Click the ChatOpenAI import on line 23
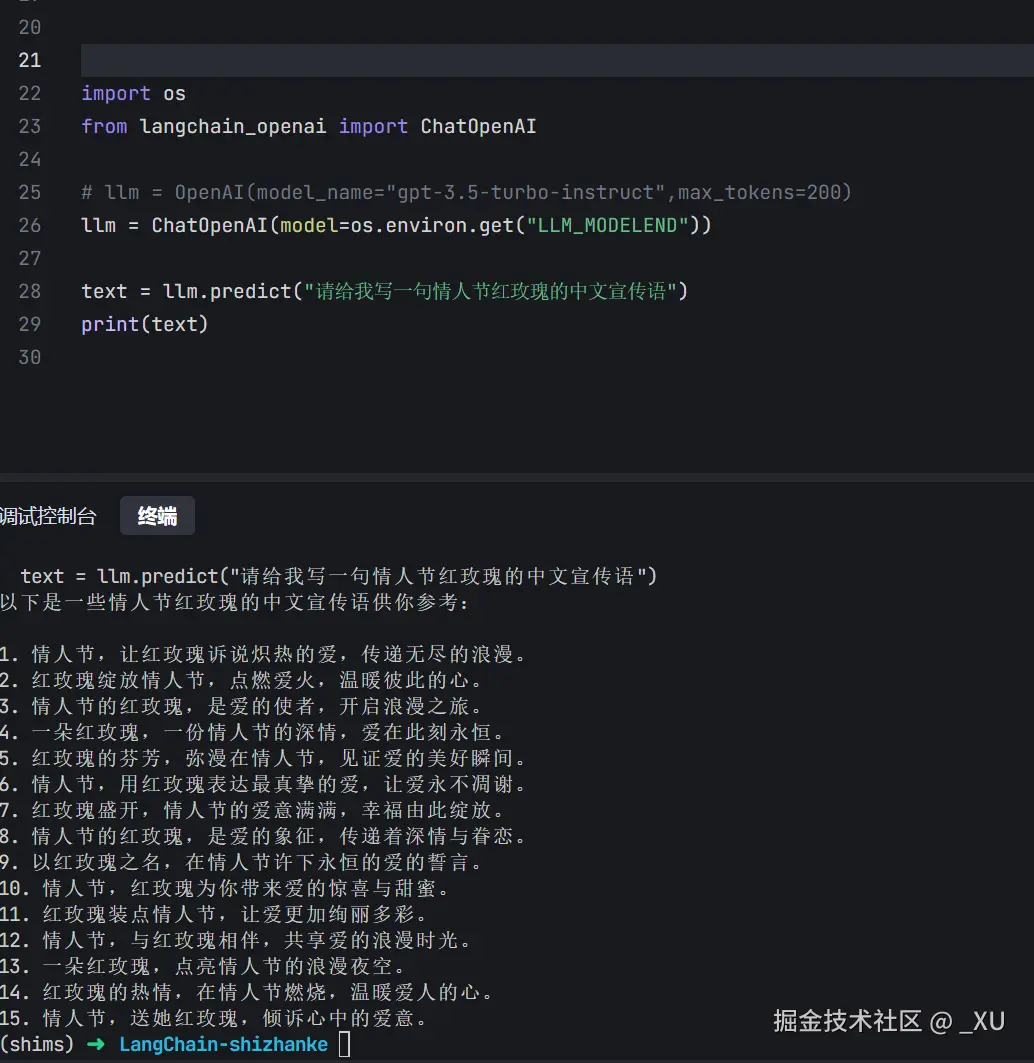Image resolution: width=1034 pixels, height=1063 pixels. tap(478, 126)
